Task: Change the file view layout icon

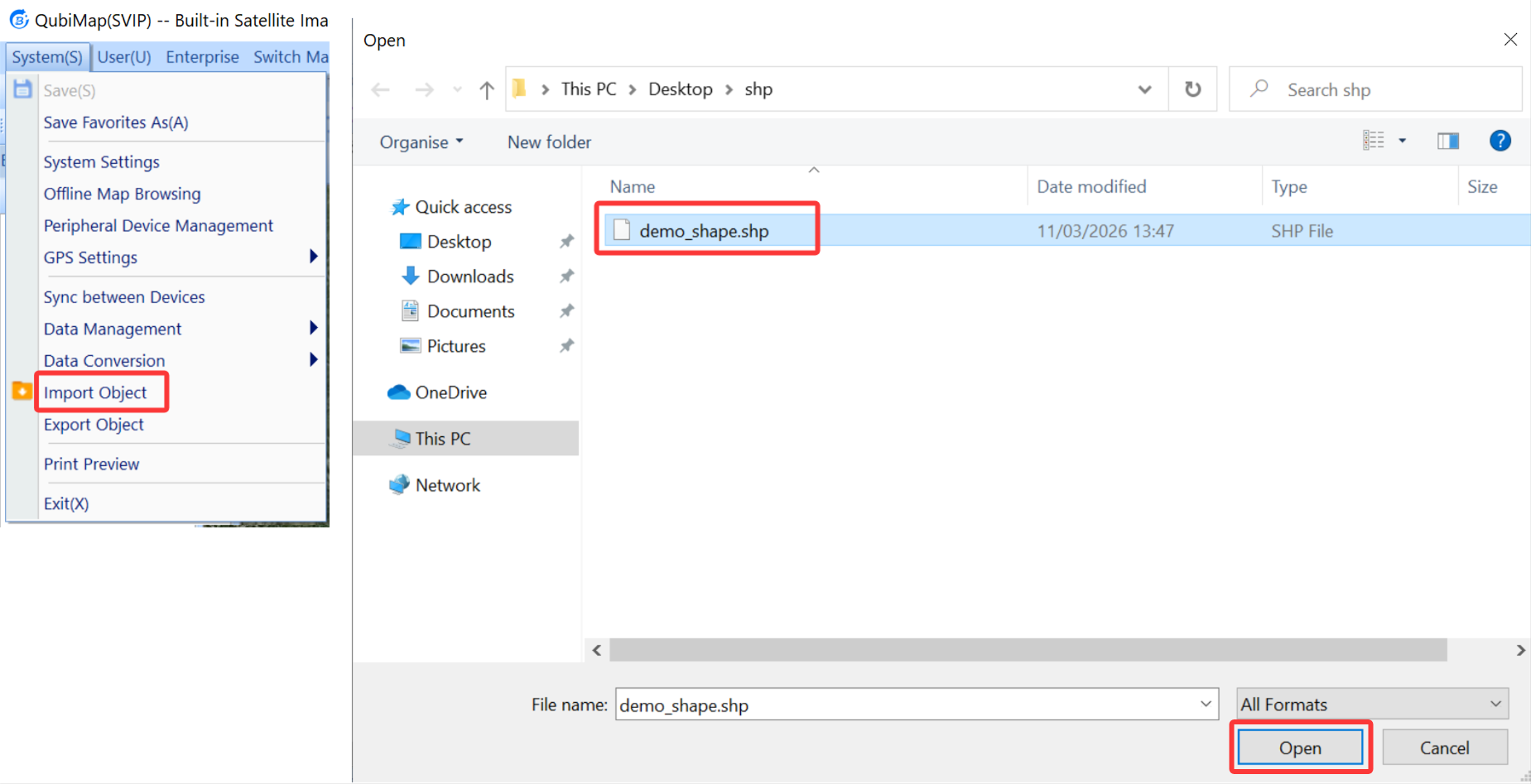Action: click(1374, 141)
